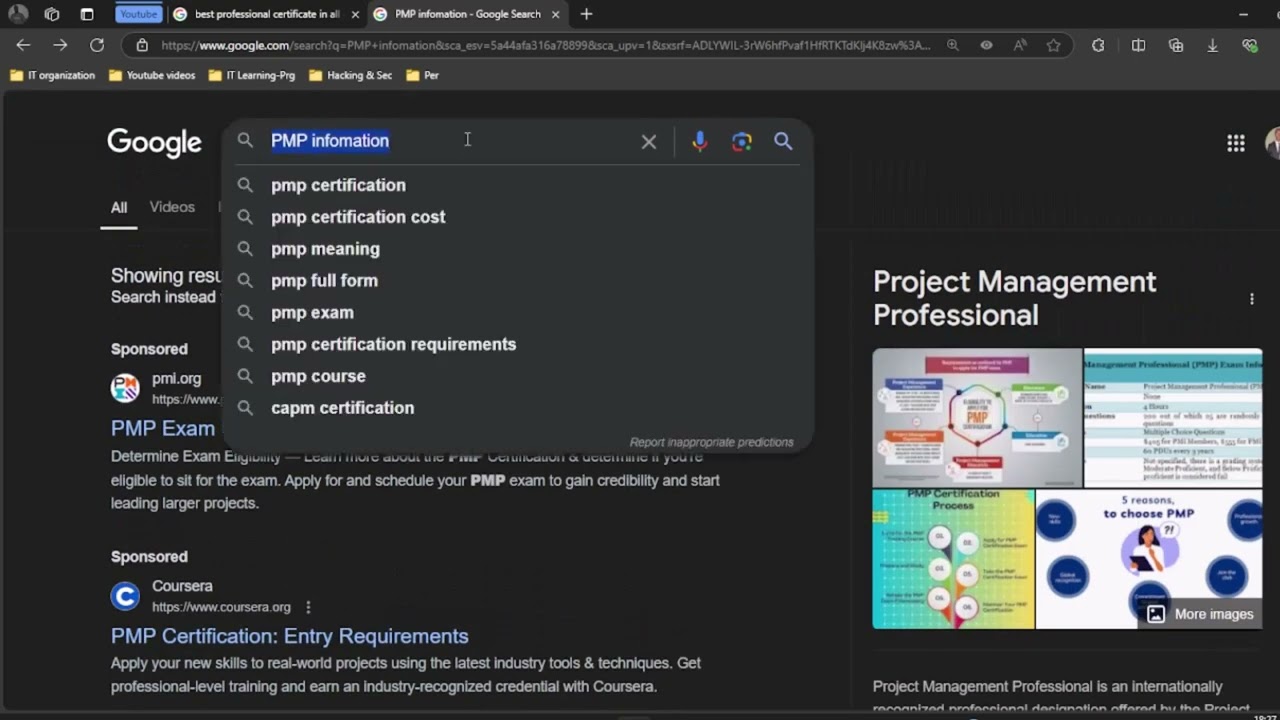Open the browser extensions icon
1280x720 pixels.
(1098, 45)
